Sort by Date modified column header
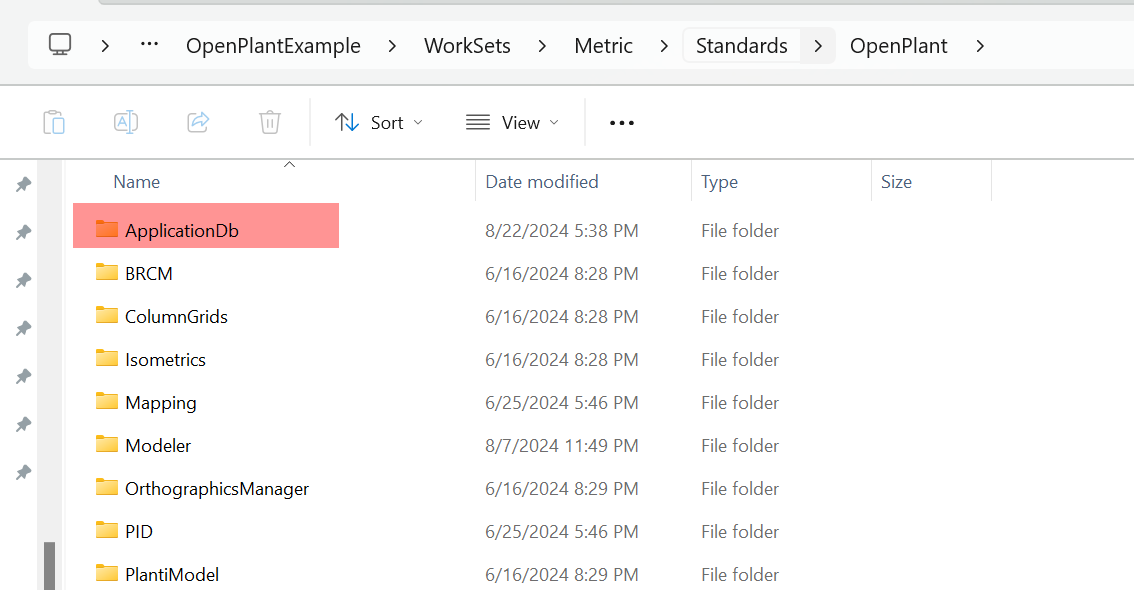Viewport: 1134px width, 590px height. point(542,182)
